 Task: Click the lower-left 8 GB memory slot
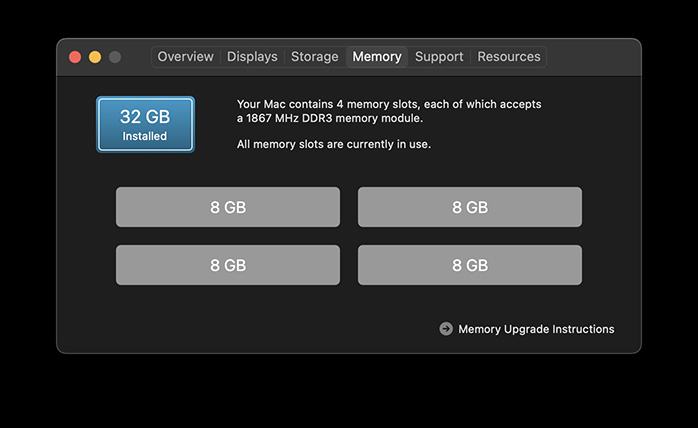coord(228,266)
